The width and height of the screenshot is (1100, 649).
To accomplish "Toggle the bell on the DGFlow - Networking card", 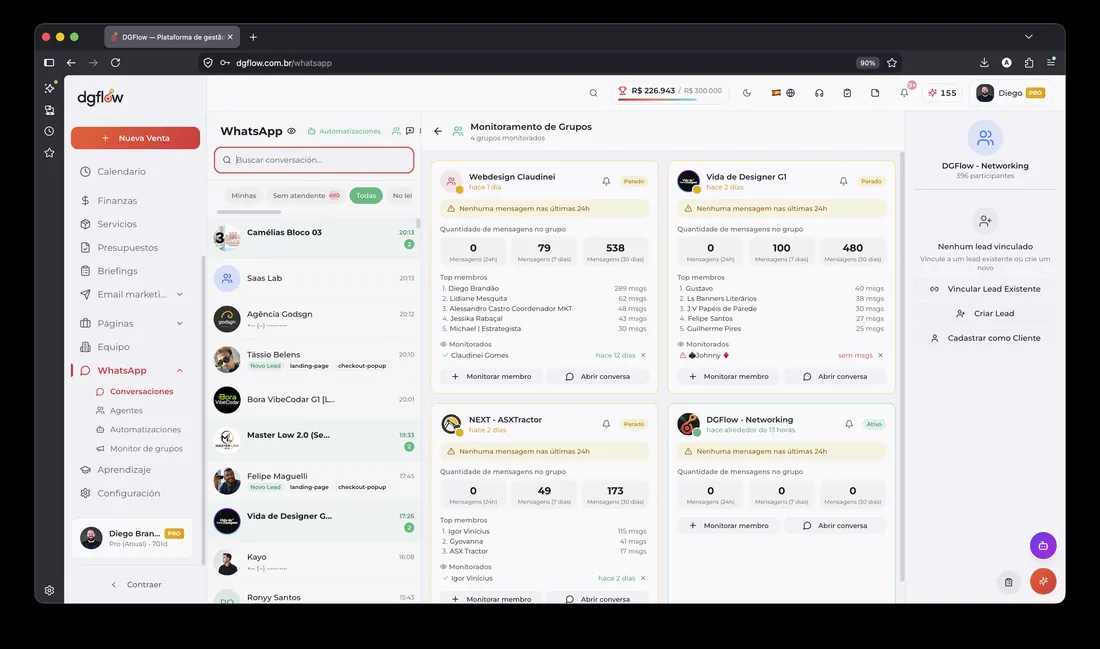I will [x=849, y=424].
